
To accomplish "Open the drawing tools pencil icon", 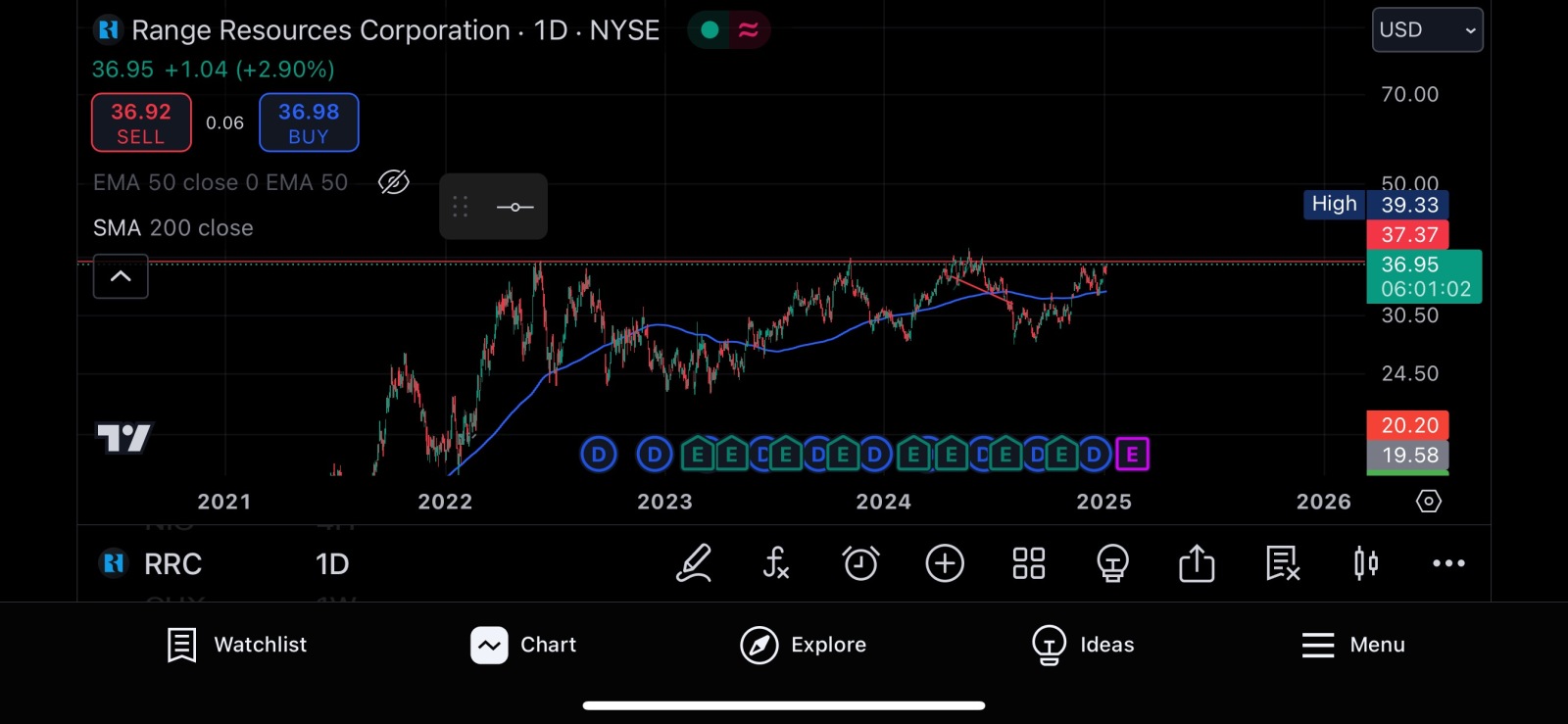I will point(694,563).
